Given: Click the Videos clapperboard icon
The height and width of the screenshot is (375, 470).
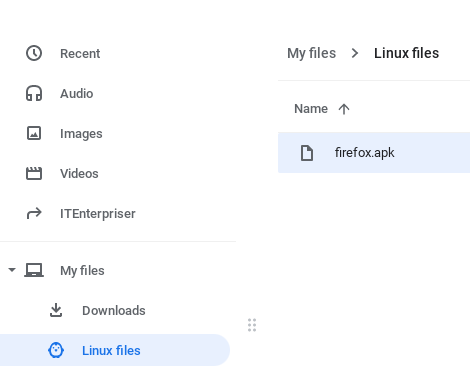Looking at the screenshot, I should (34, 173).
